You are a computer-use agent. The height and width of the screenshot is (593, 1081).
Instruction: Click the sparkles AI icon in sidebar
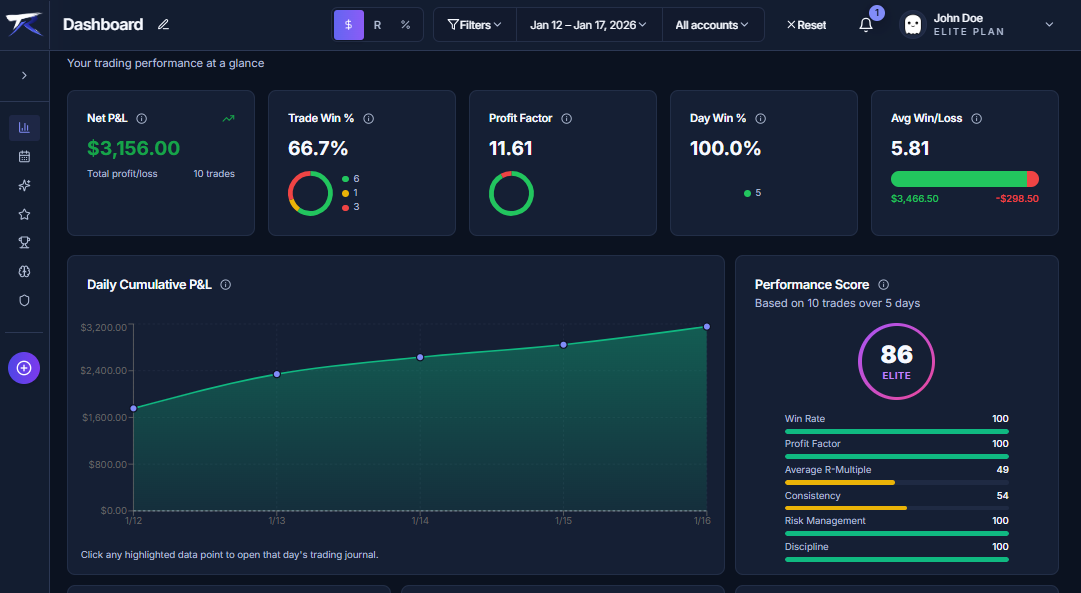tap(24, 186)
